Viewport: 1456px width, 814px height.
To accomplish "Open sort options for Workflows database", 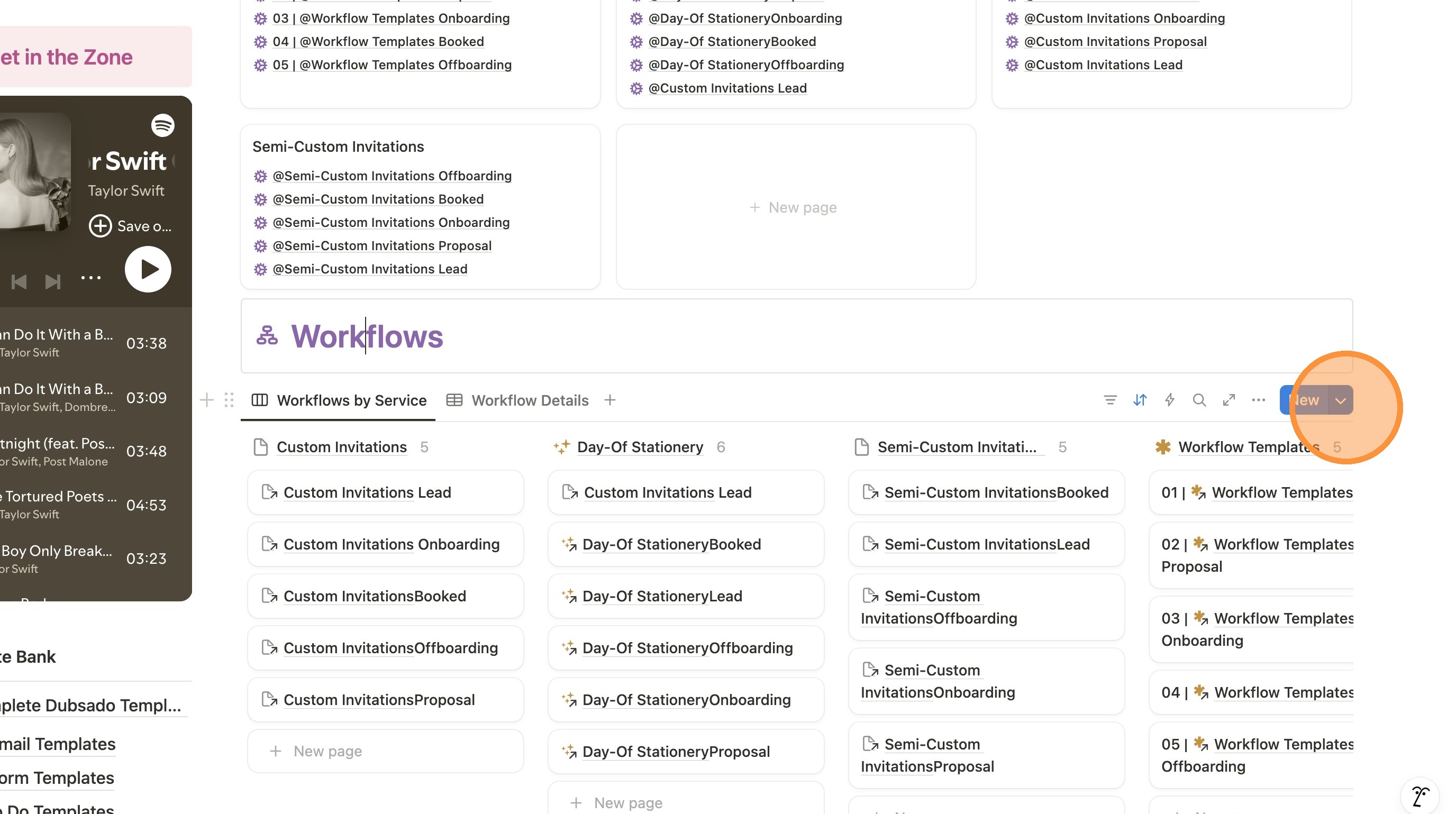I will pos(1140,400).
